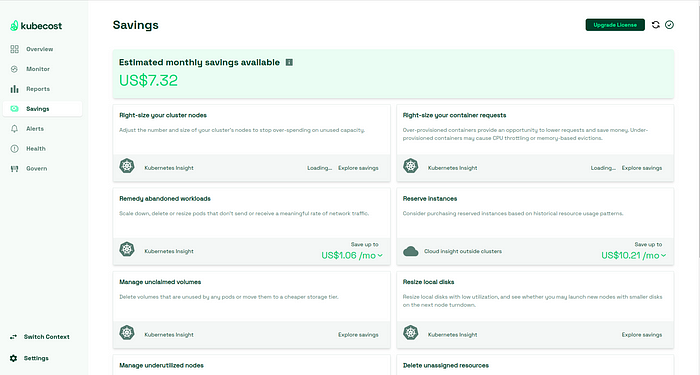Explore savings for right-size container requests

(642, 168)
